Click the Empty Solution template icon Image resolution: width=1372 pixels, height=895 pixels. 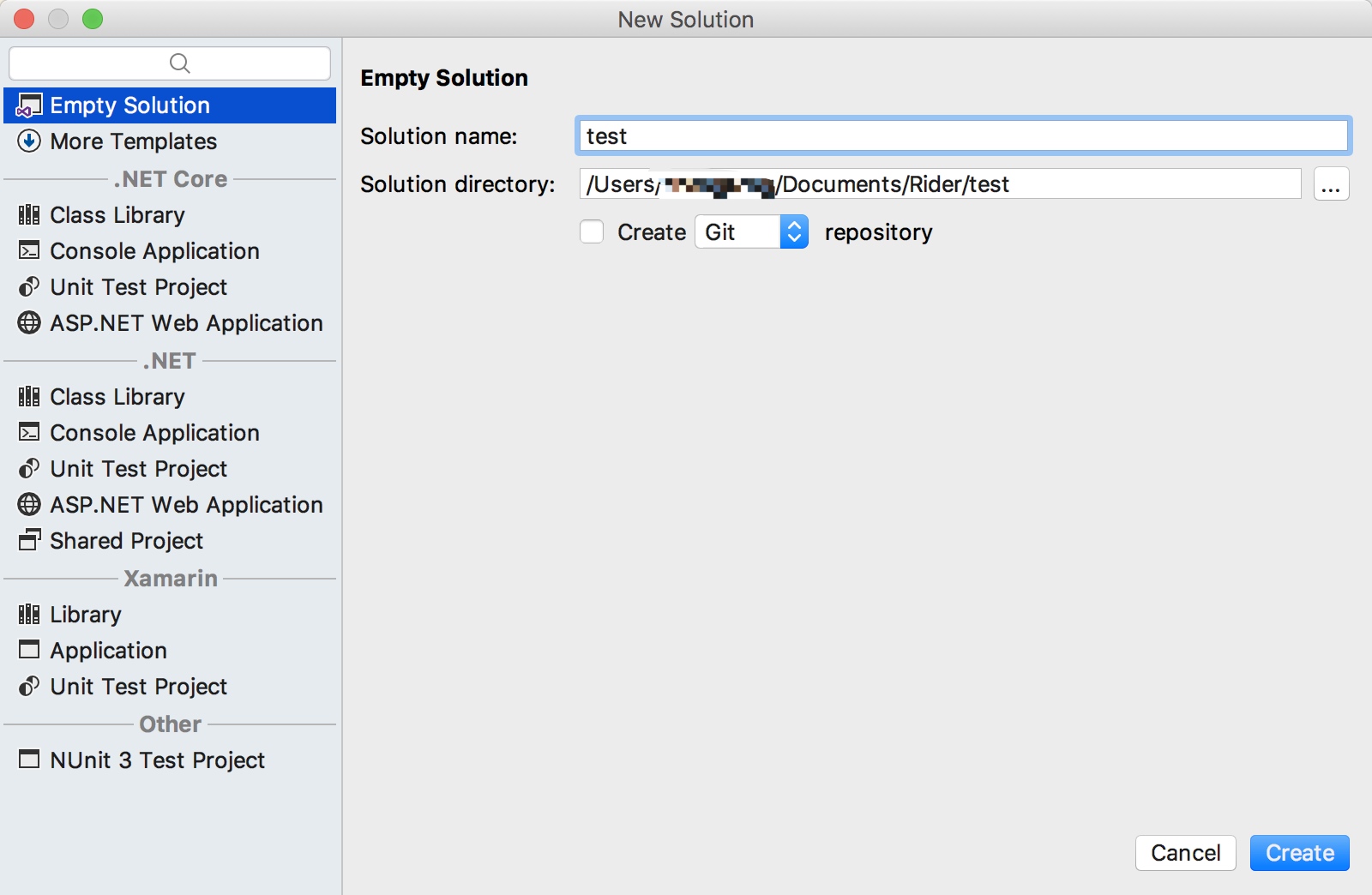tap(29, 105)
